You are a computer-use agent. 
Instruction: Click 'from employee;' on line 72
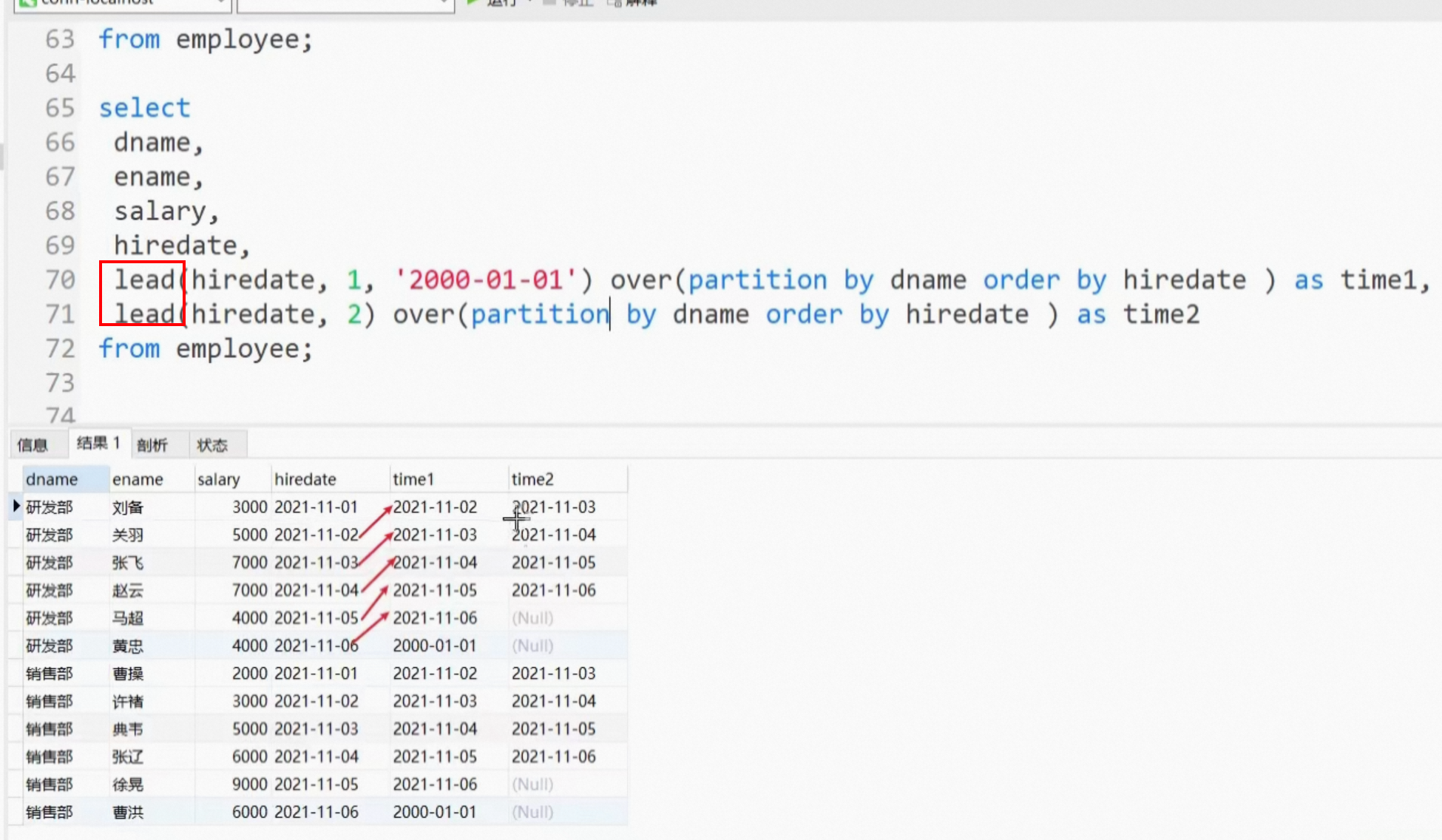click(206, 349)
